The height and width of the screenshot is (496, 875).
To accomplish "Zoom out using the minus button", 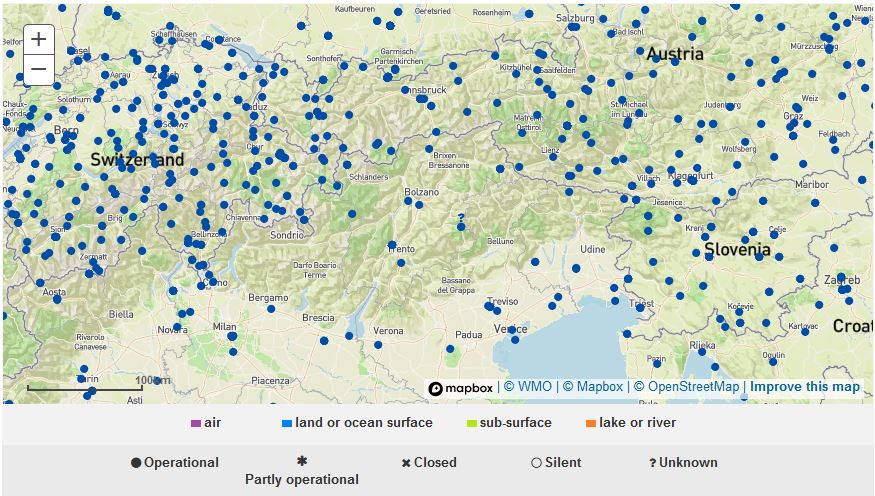I will pos(39,70).
